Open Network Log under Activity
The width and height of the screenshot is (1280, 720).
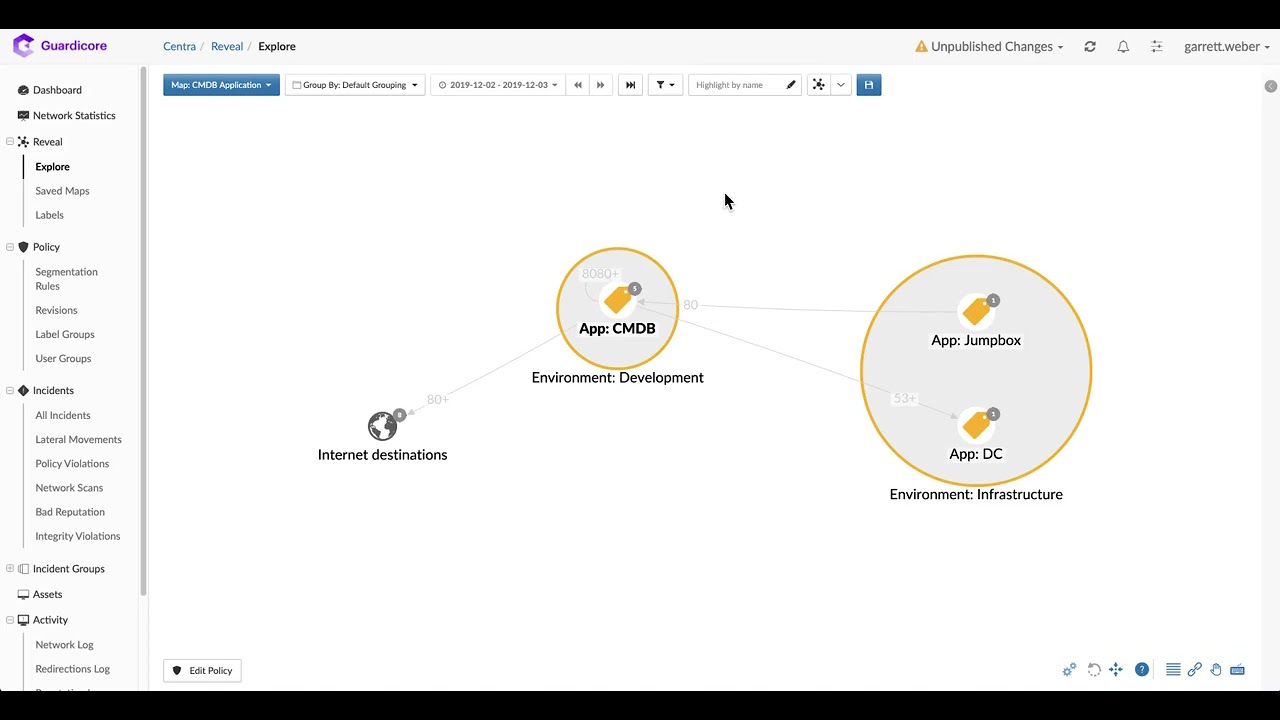(64, 645)
